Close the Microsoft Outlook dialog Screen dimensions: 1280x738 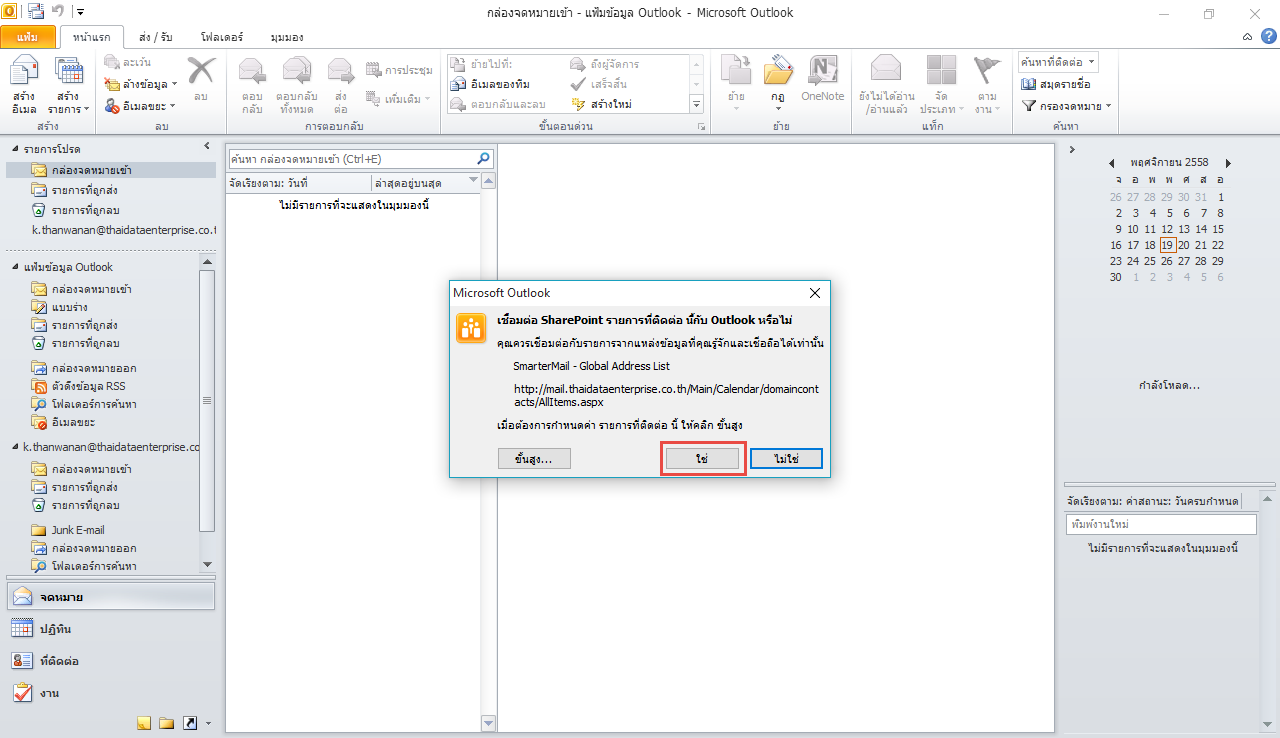[814, 293]
